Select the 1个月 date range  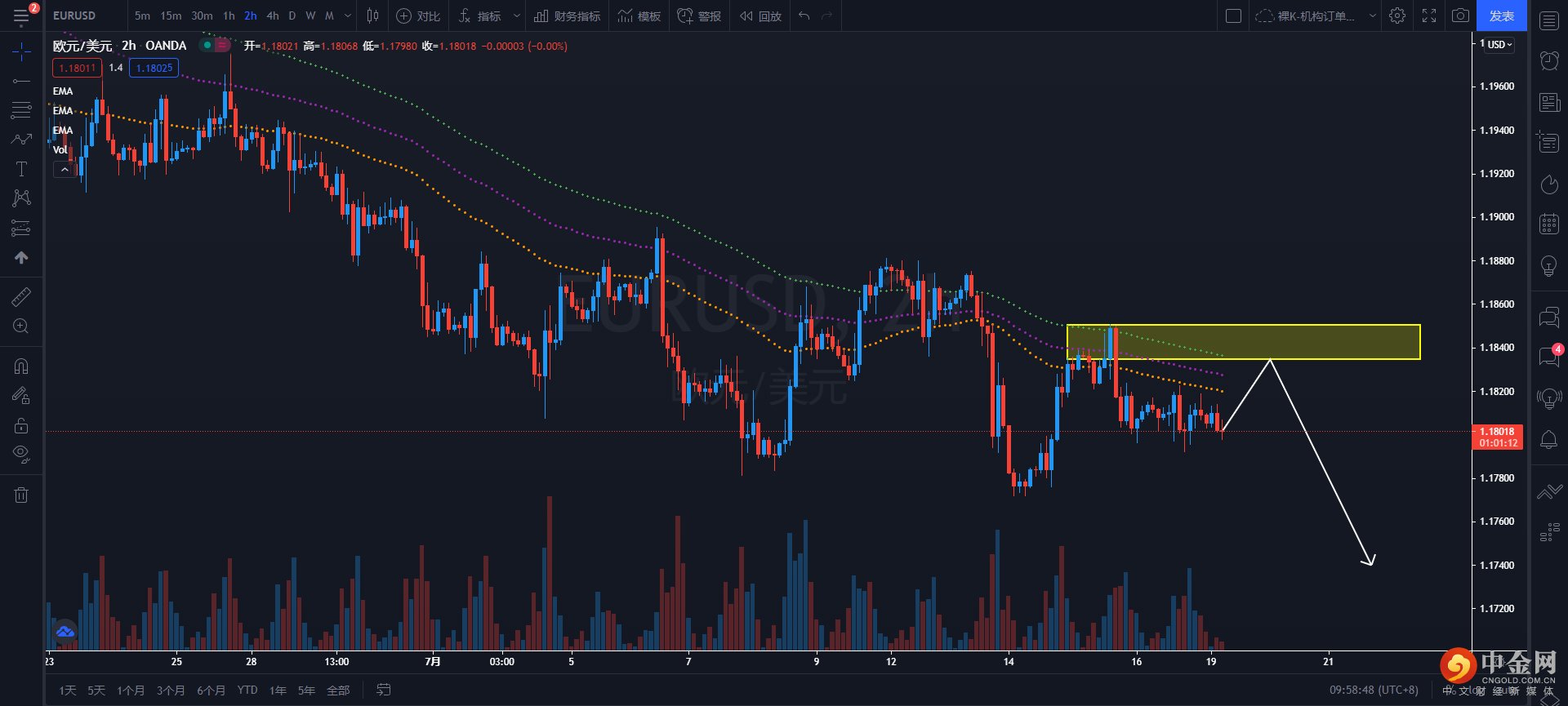[131, 690]
